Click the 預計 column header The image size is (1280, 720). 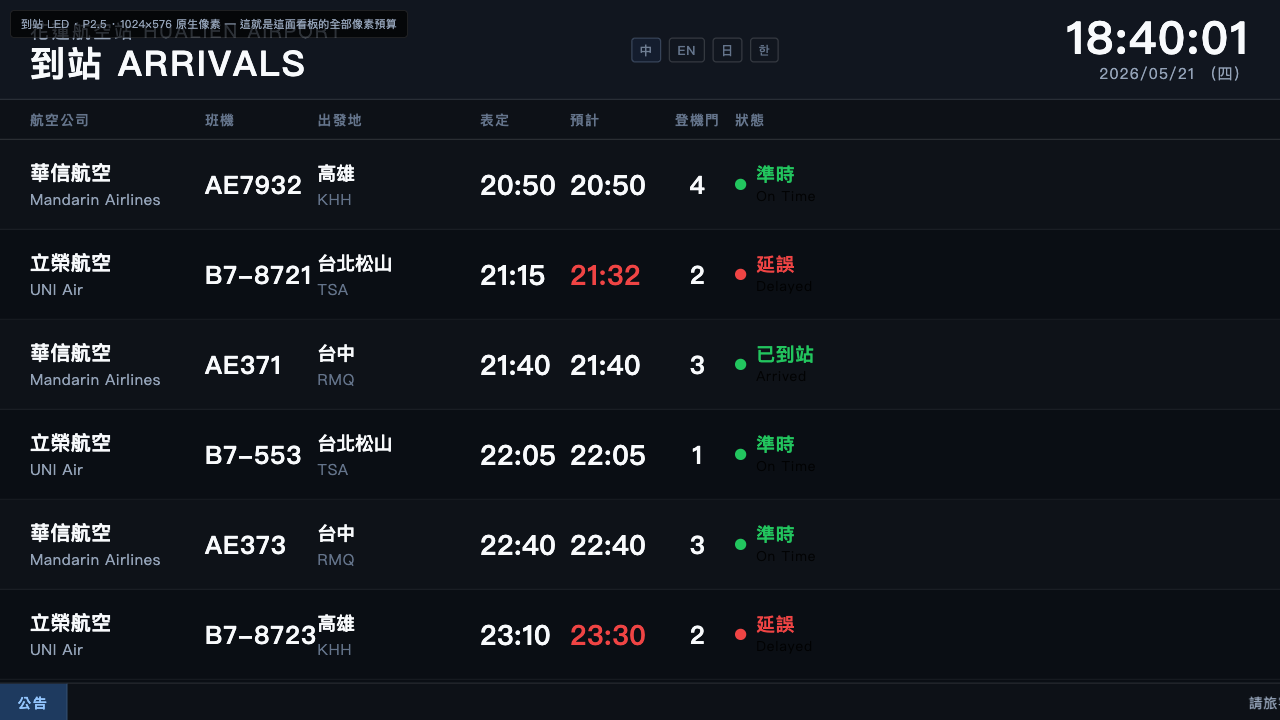(x=585, y=120)
